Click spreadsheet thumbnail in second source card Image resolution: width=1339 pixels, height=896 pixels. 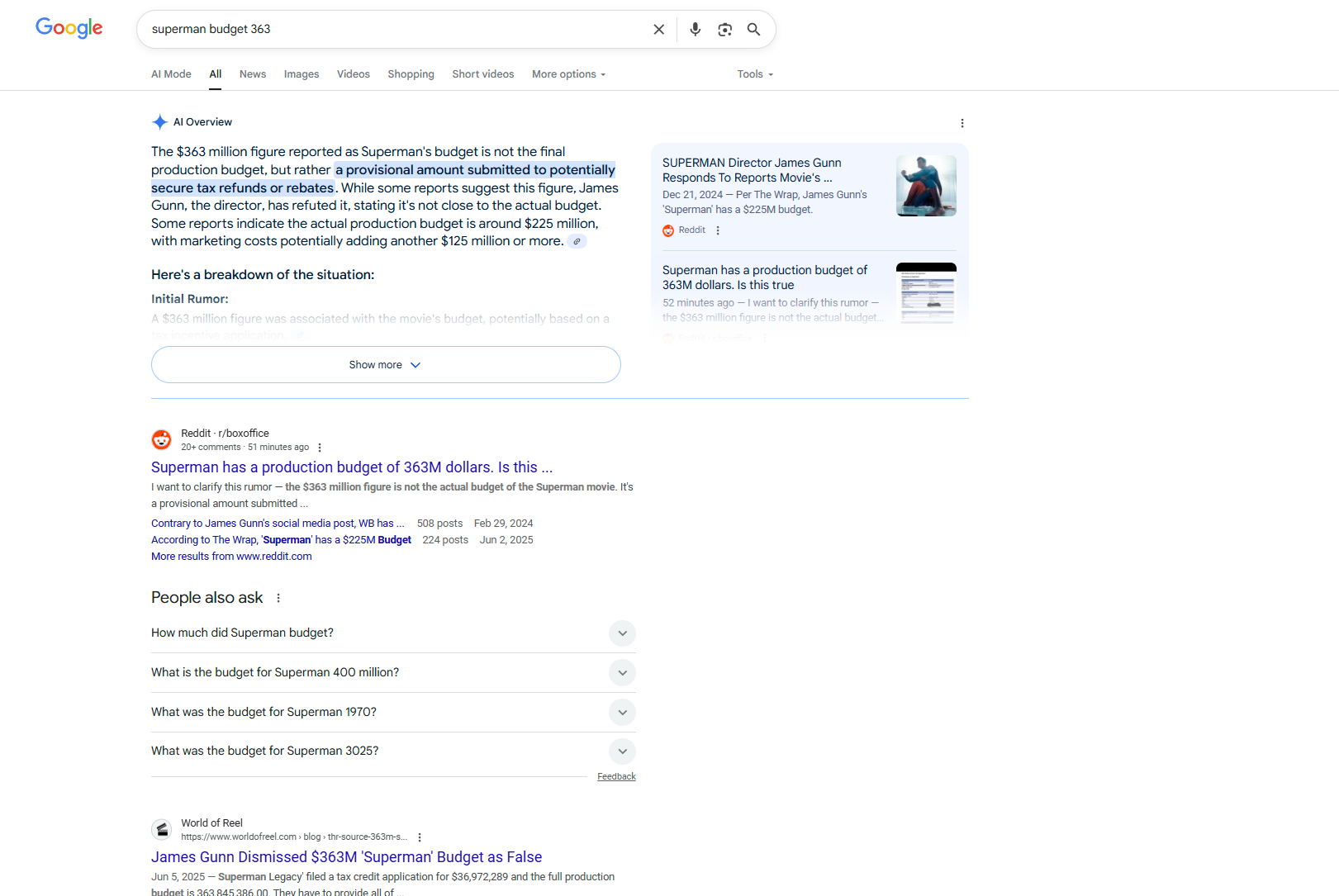[926, 293]
